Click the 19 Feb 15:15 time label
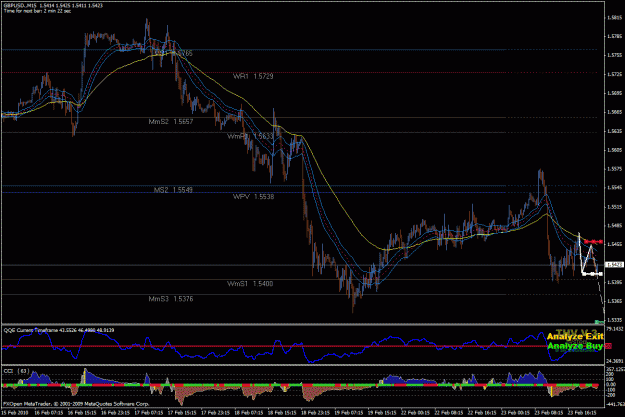 click(383, 412)
